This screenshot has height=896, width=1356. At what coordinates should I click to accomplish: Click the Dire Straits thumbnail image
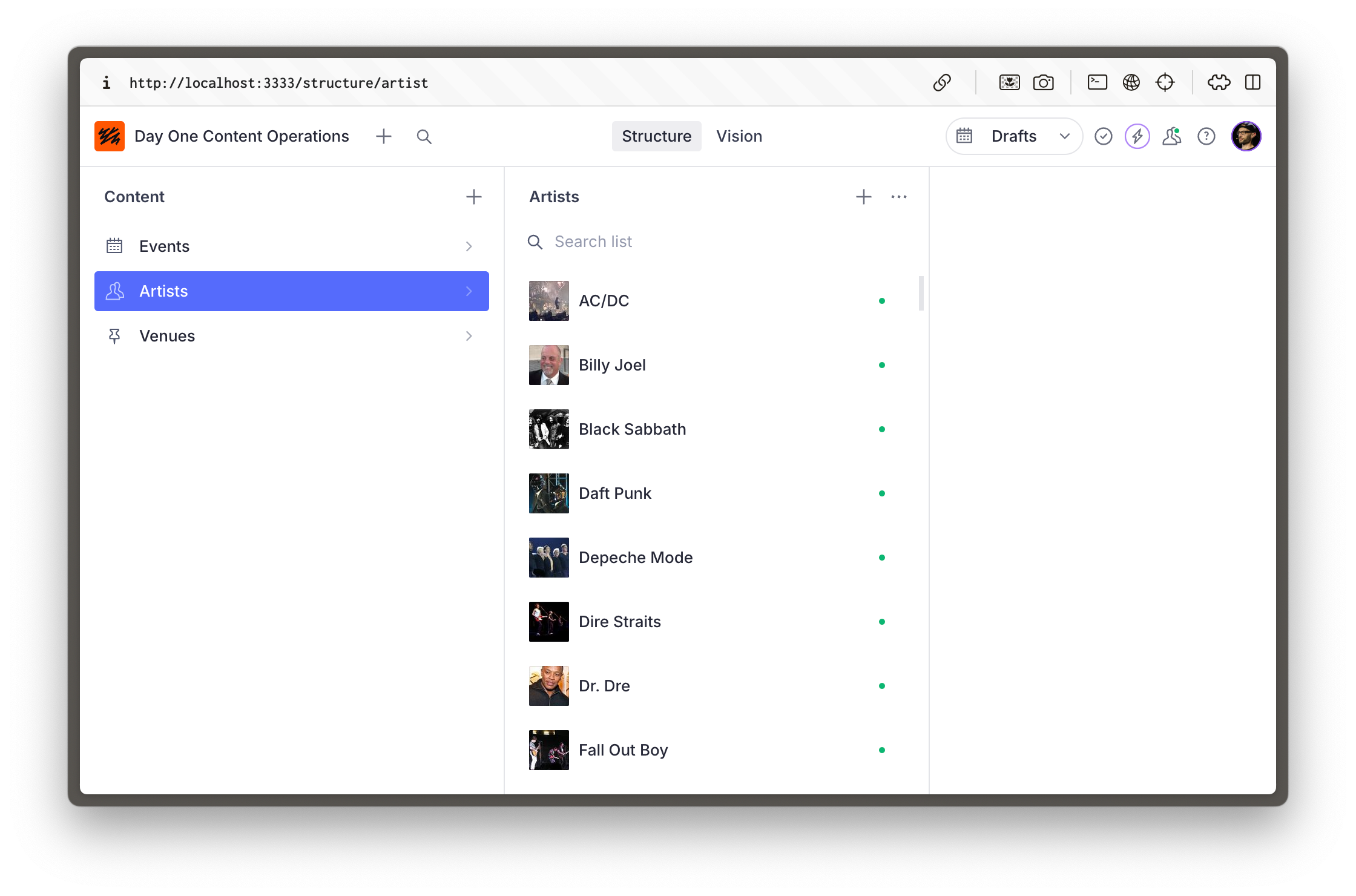pos(549,622)
